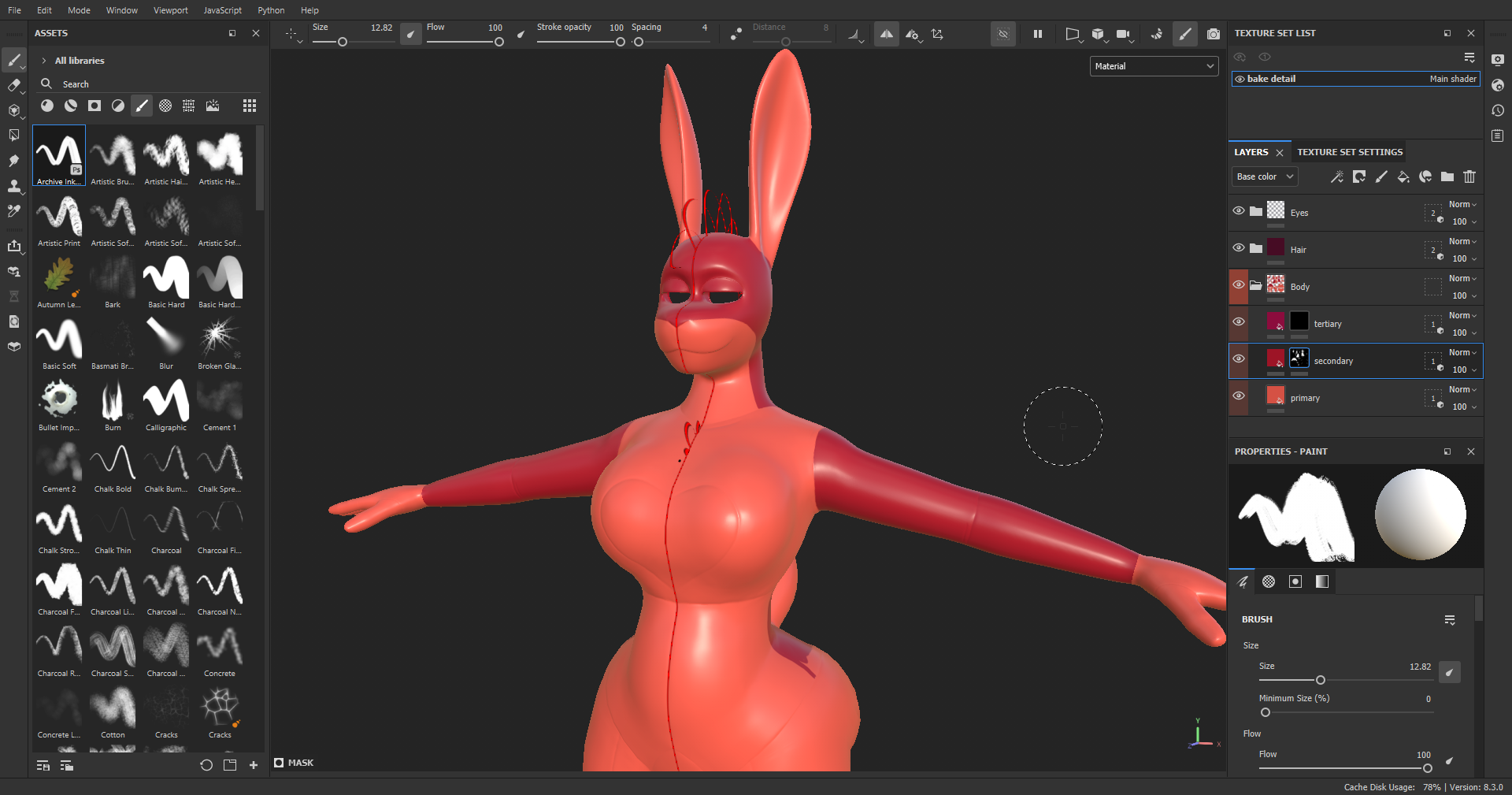This screenshot has height=795, width=1512.
Task: Open the camera selection dropdown
Action: click(1125, 35)
